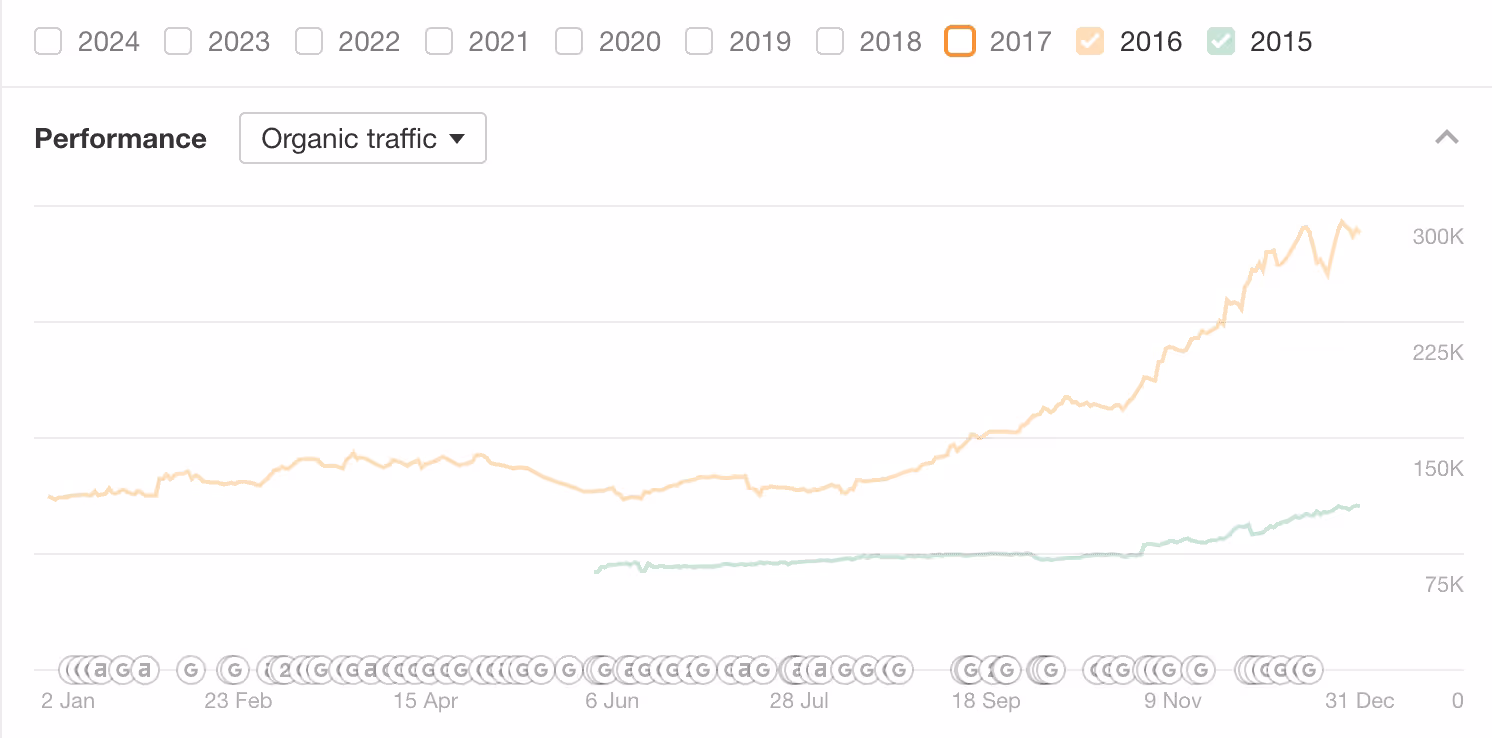Click the 2019 year label
1492x738 pixels.
point(760,42)
